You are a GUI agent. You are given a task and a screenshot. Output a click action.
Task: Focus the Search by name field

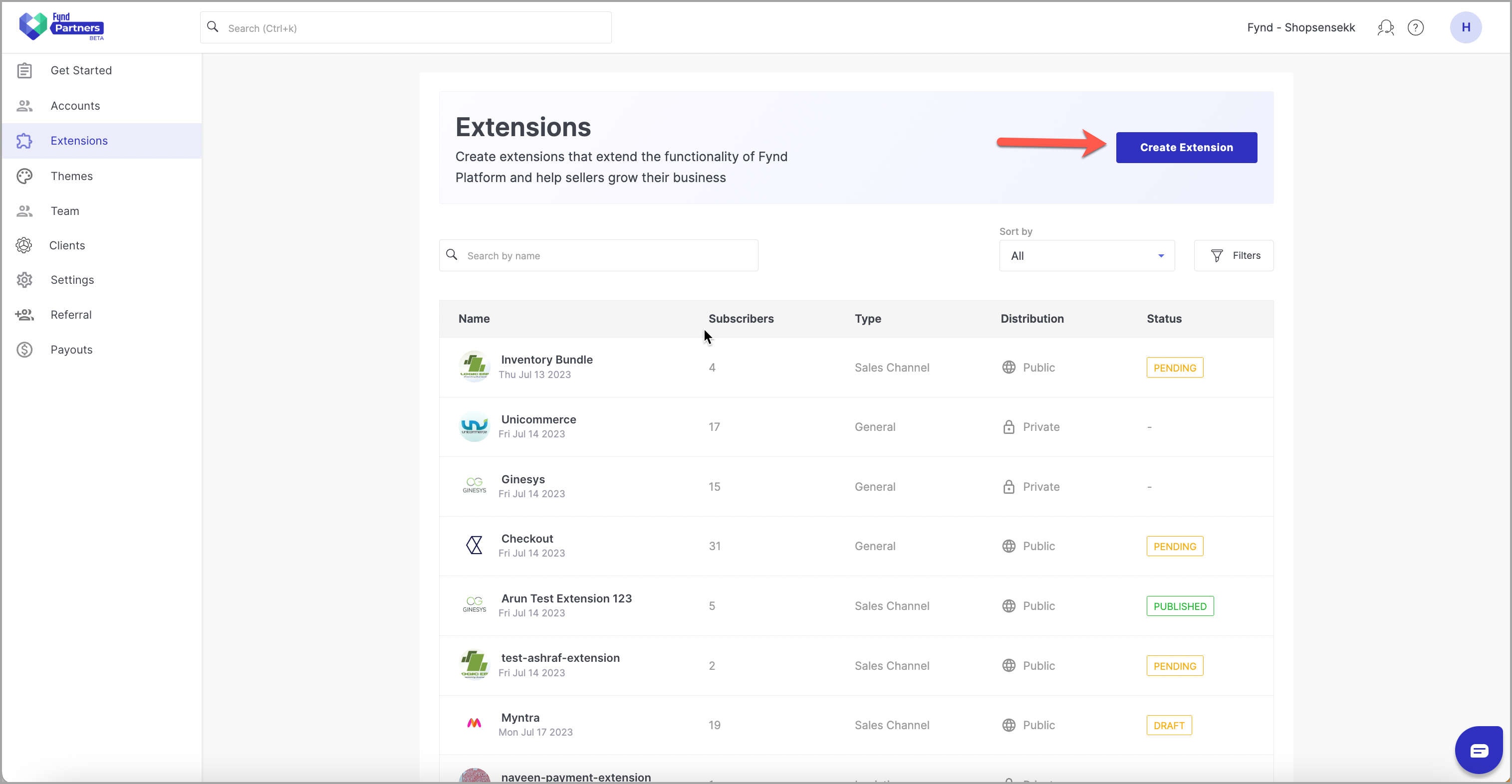tap(598, 256)
